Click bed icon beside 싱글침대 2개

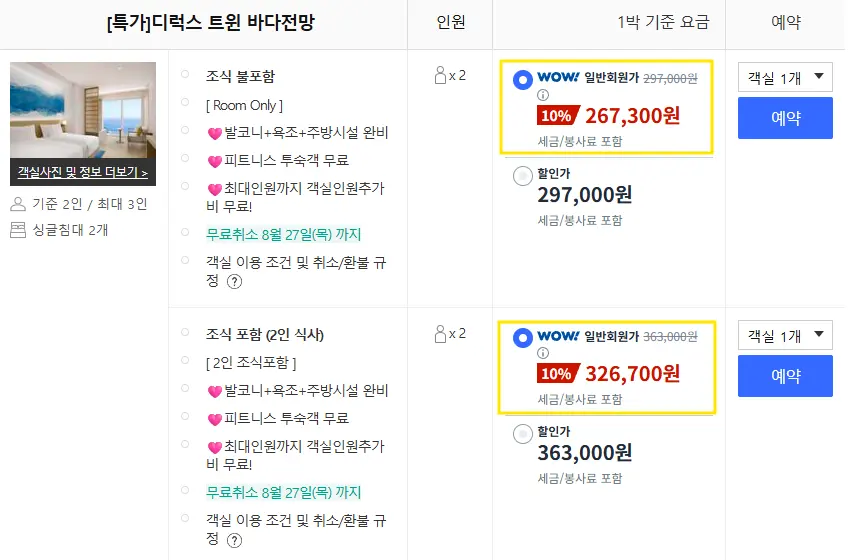point(18,230)
